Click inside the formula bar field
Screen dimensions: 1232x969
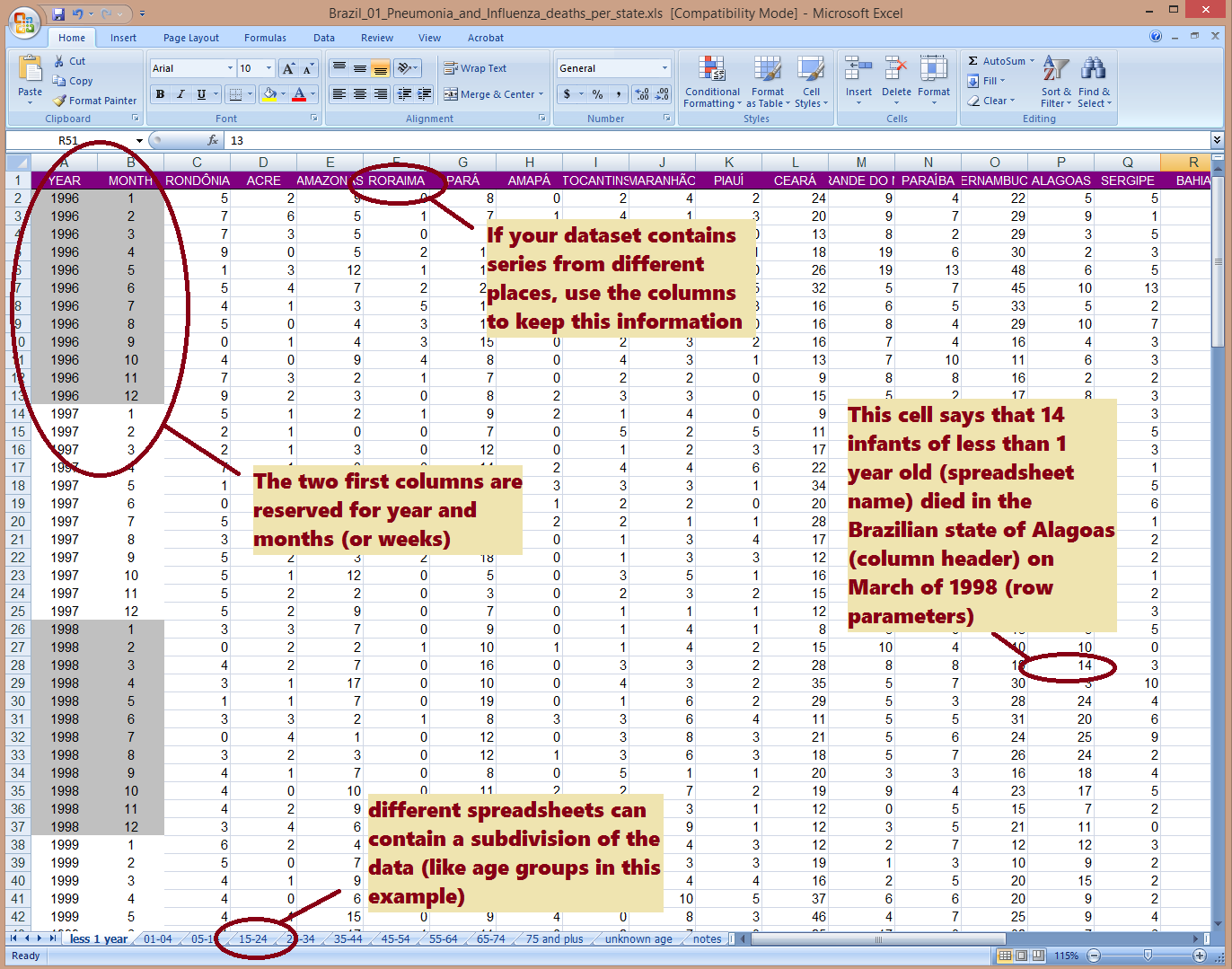coord(717,140)
